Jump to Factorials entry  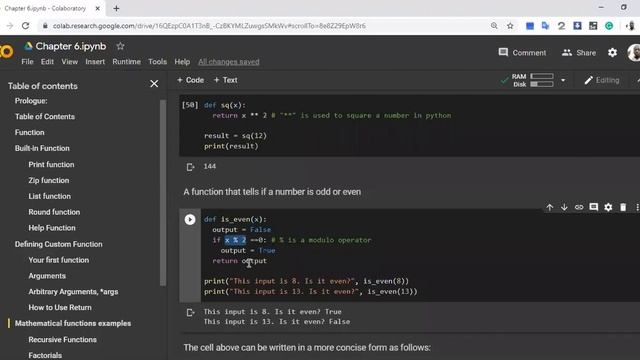45,356
